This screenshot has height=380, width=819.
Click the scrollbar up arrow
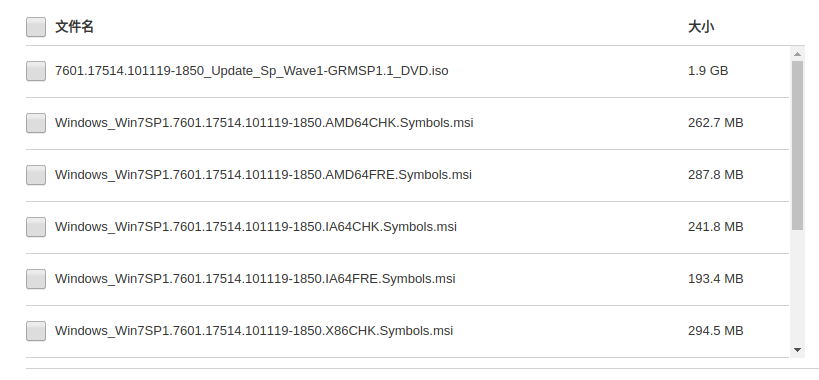[x=797, y=54]
